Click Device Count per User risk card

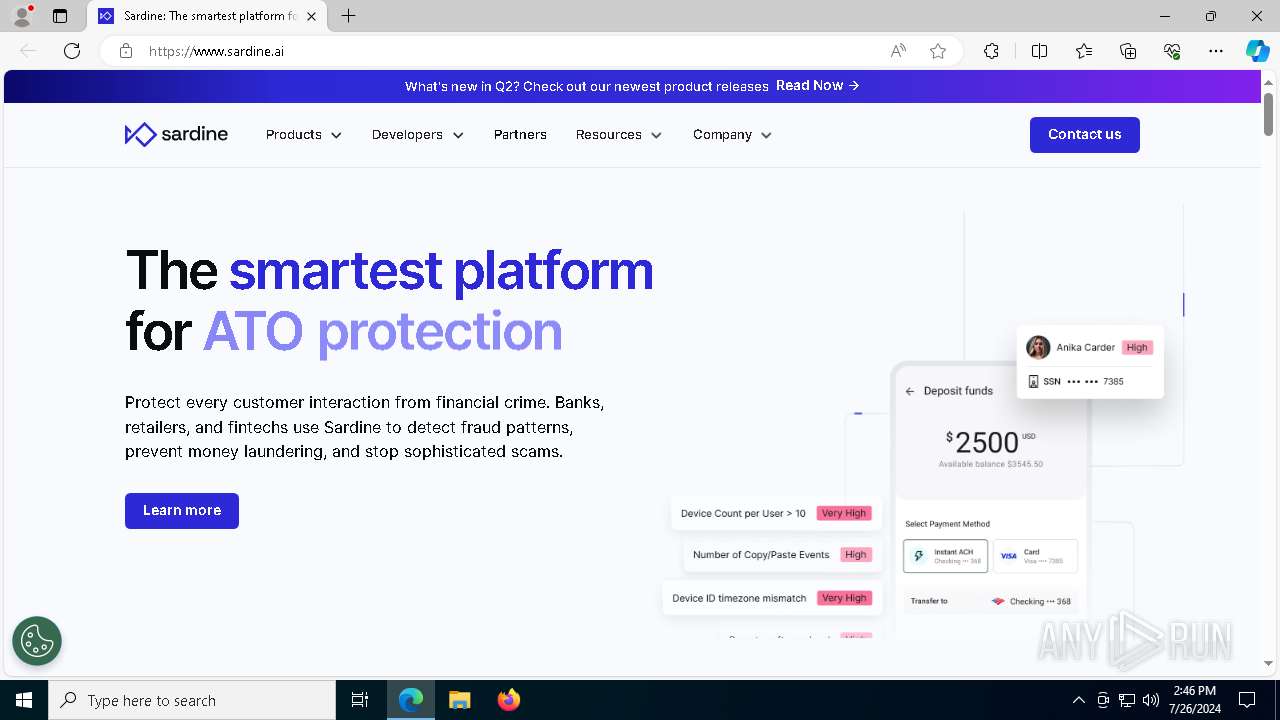[x=776, y=513]
